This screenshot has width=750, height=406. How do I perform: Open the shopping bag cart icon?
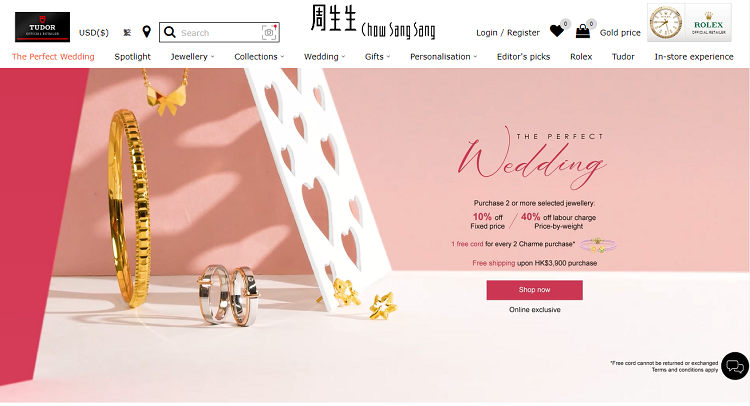(583, 31)
